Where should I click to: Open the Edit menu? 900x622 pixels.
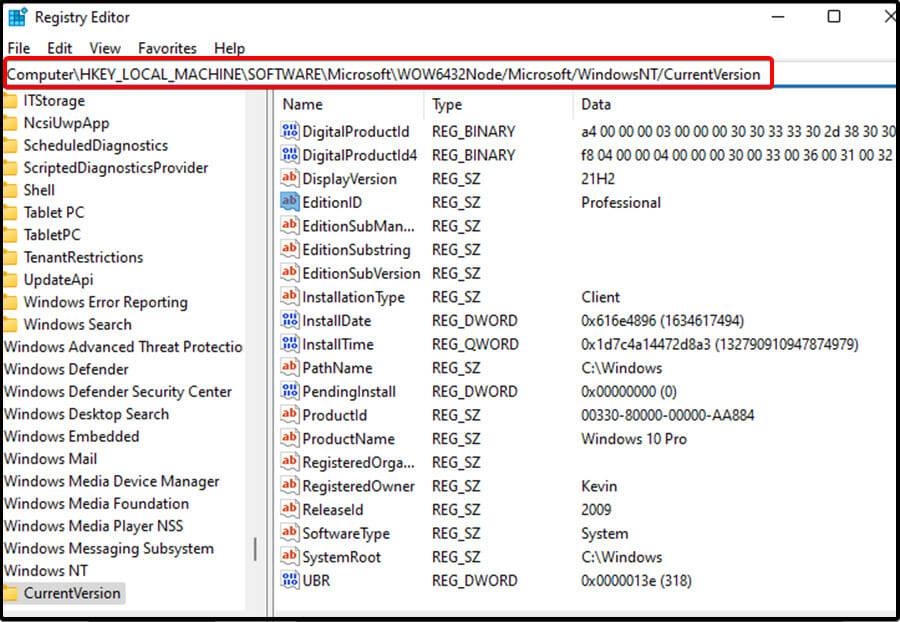(x=59, y=47)
